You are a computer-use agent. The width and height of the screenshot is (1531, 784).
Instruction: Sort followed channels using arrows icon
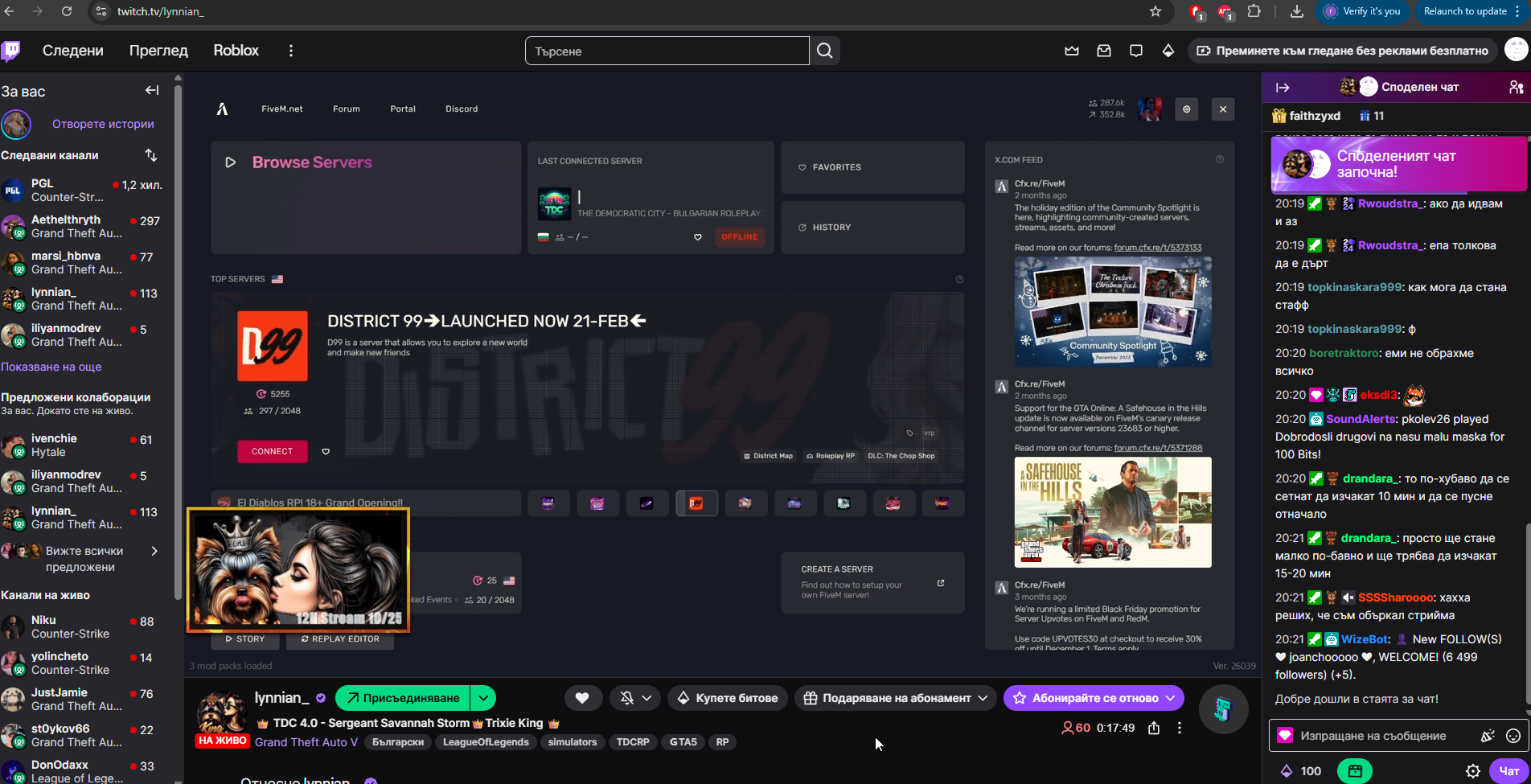151,155
